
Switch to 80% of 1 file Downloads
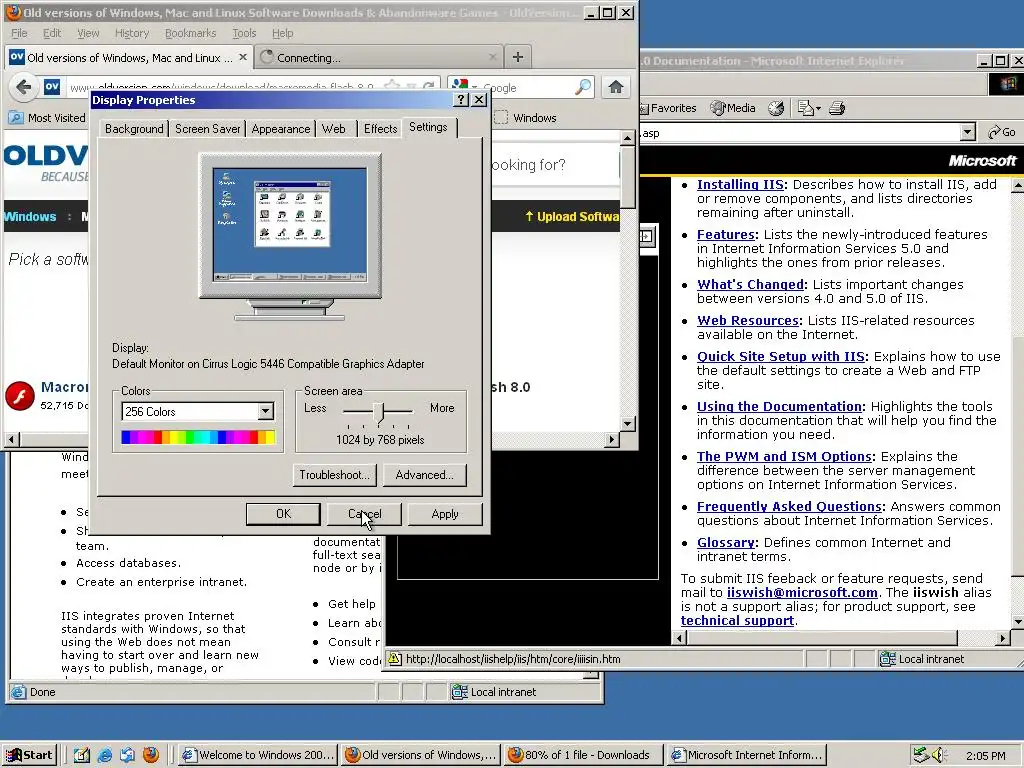584,756
